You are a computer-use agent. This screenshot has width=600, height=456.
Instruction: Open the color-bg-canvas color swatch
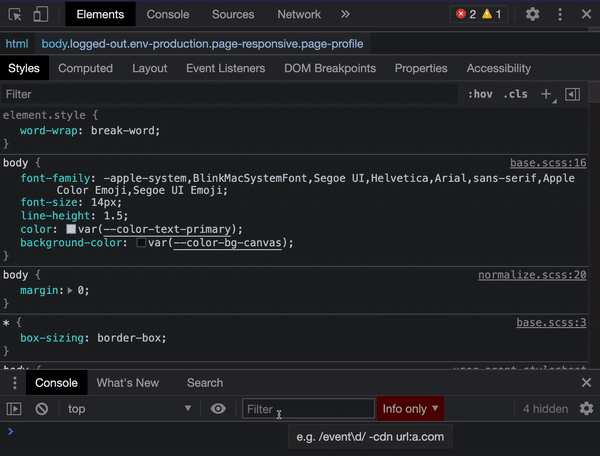(x=141, y=243)
